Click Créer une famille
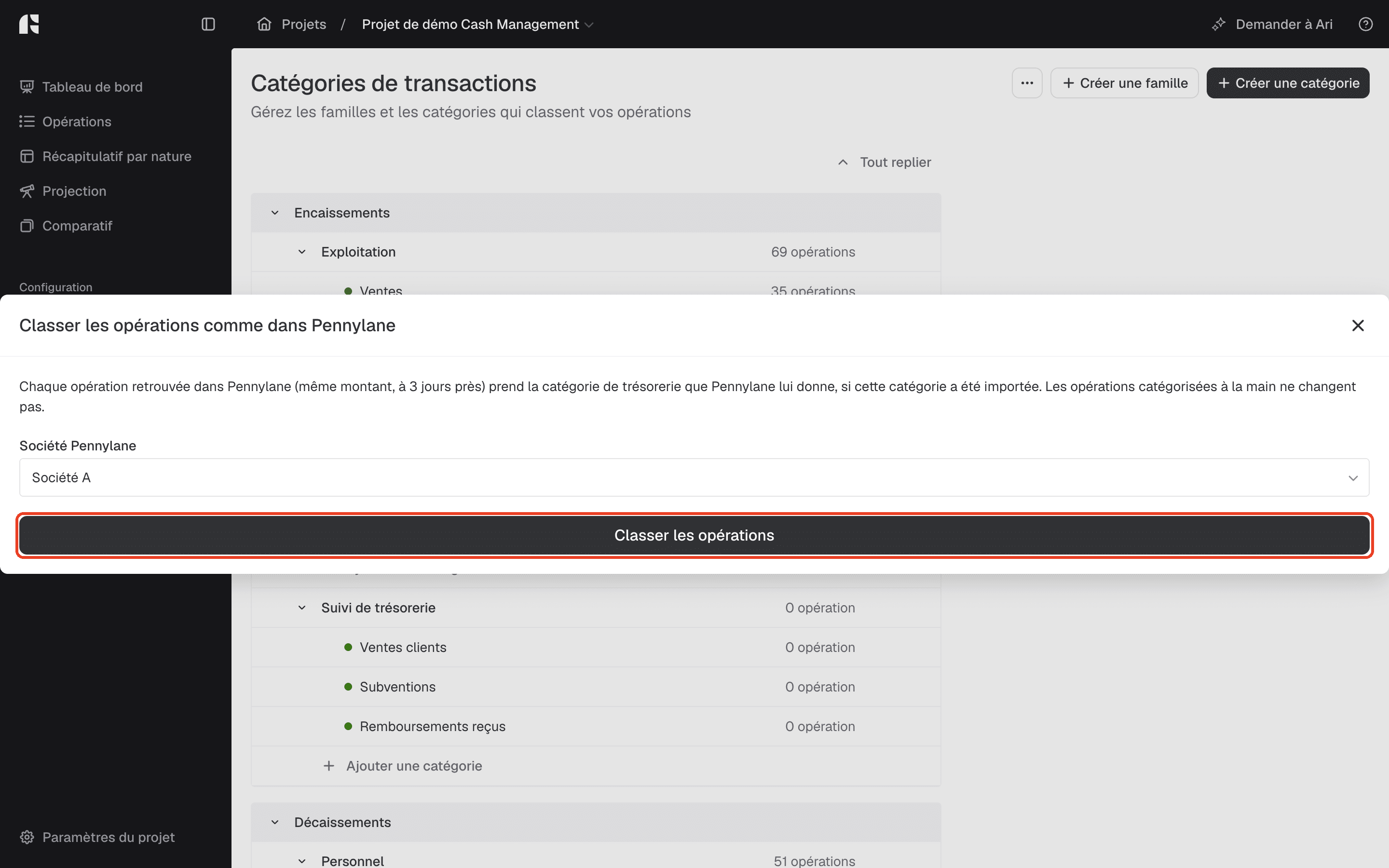The height and width of the screenshot is (868, 1389). point(1124,83)
